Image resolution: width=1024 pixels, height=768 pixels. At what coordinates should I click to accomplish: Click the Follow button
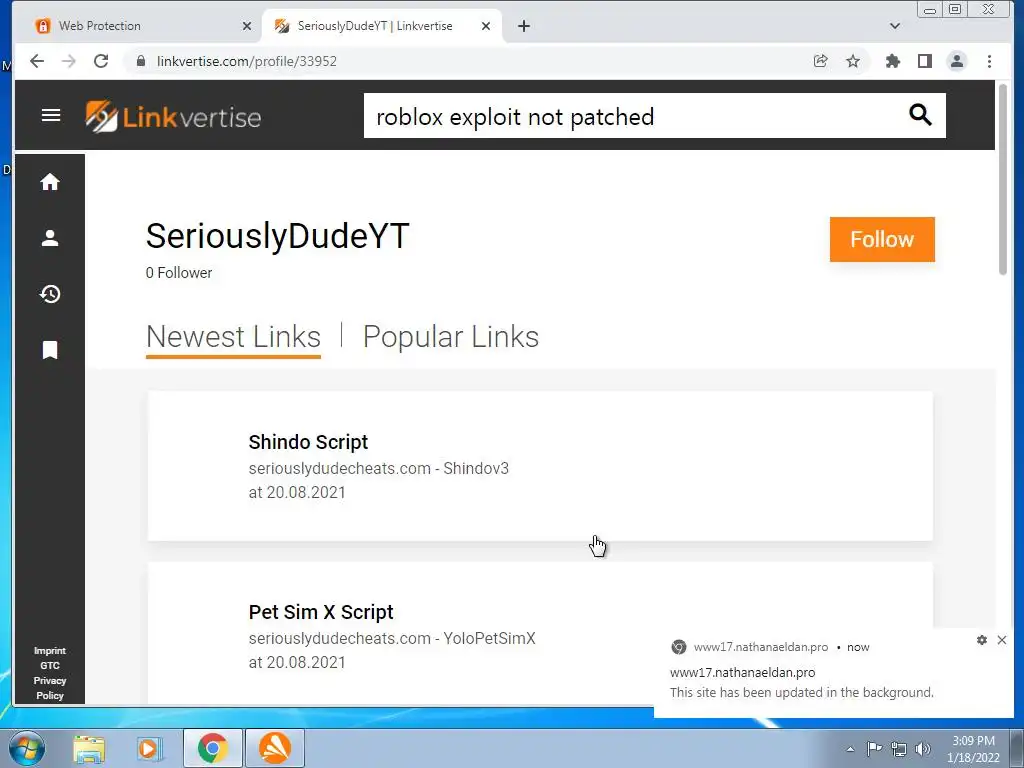tap(882, 240)
